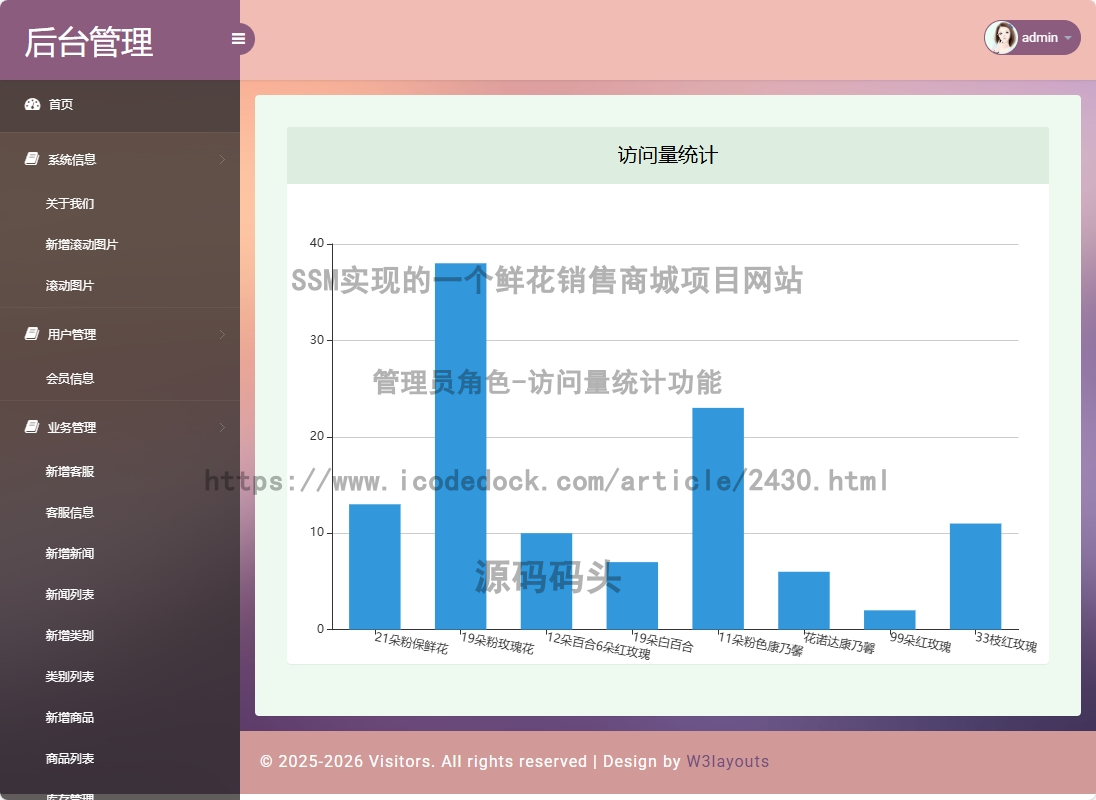Toggle the sidebar hamburger menu button
Viewport: 1096px width, 800px height.
(238, 38)
